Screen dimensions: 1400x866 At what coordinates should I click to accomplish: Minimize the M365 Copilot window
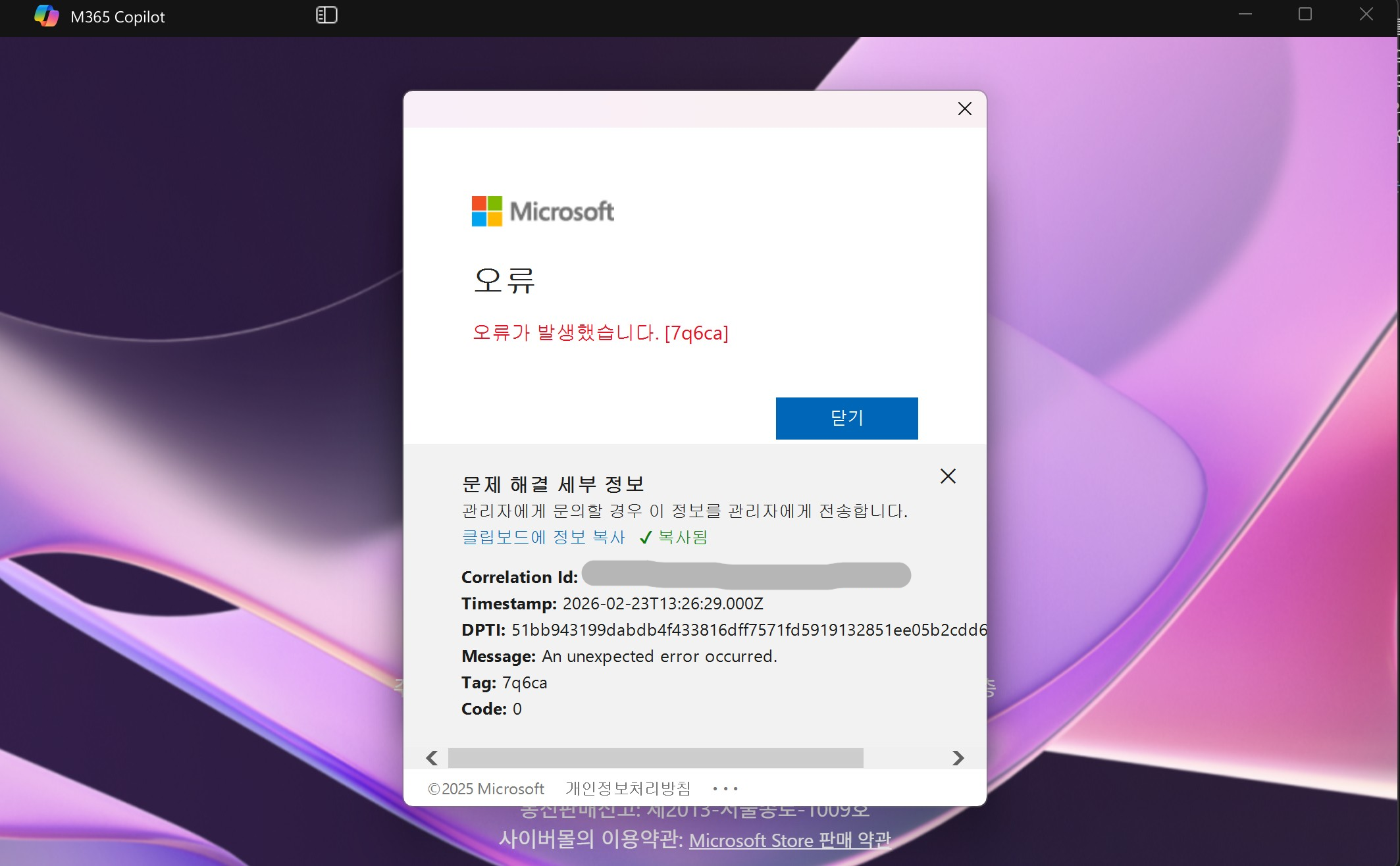pyautogui.click(x=1245, y=14)
